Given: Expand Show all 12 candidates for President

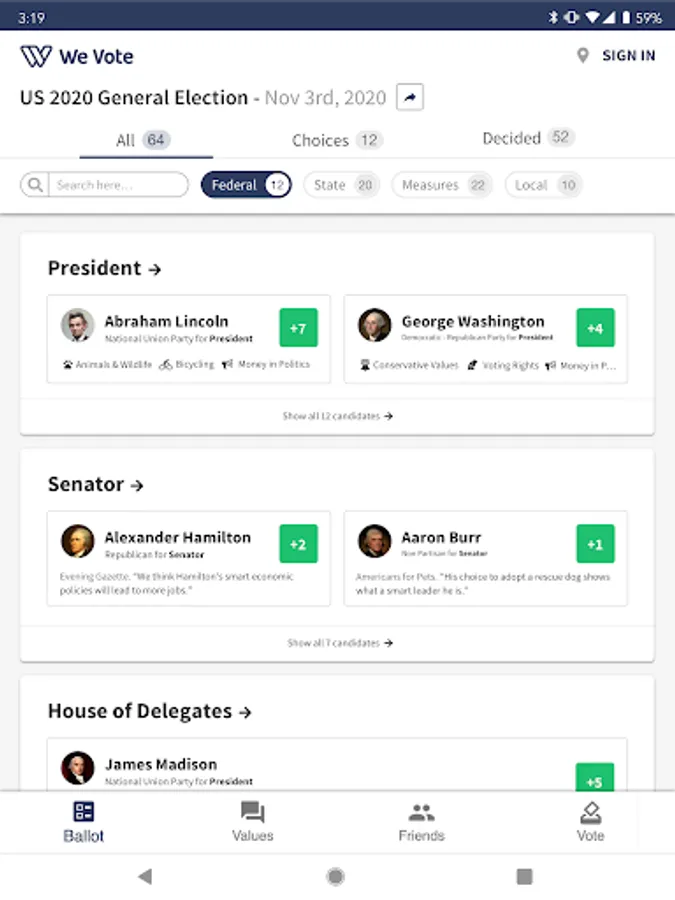Looking at the screenshot, I should coord(337,416).
